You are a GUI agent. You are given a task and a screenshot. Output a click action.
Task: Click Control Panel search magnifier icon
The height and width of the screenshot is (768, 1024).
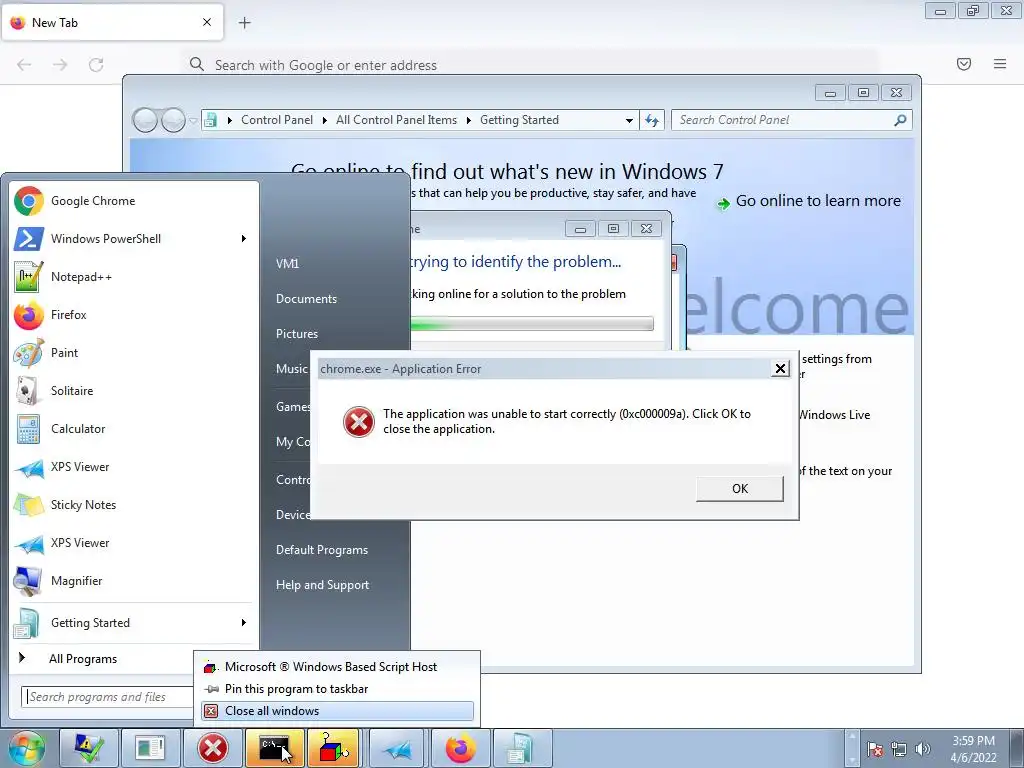(901, 120)
